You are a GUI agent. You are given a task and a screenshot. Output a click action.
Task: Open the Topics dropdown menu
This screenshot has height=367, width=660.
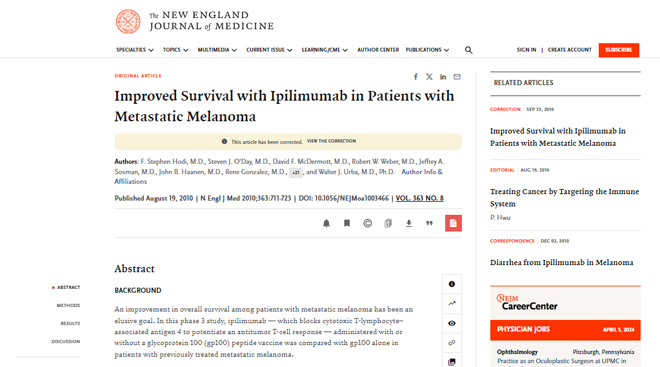click(x=176, y=50)
